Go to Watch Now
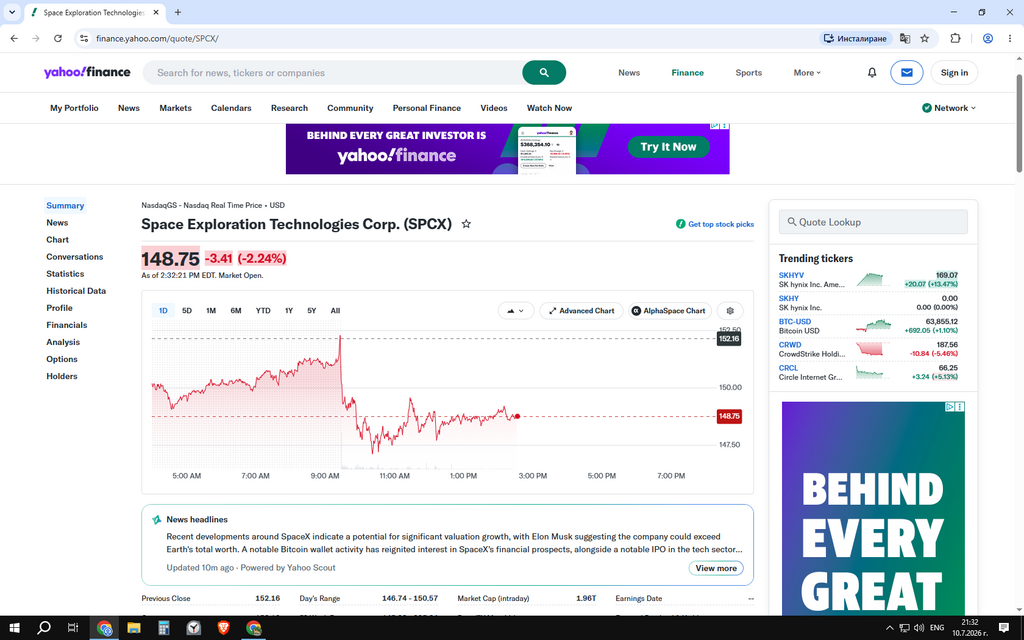Image resolution: width=1024 pixels, height=640 pixels. [x=549, y=108]
